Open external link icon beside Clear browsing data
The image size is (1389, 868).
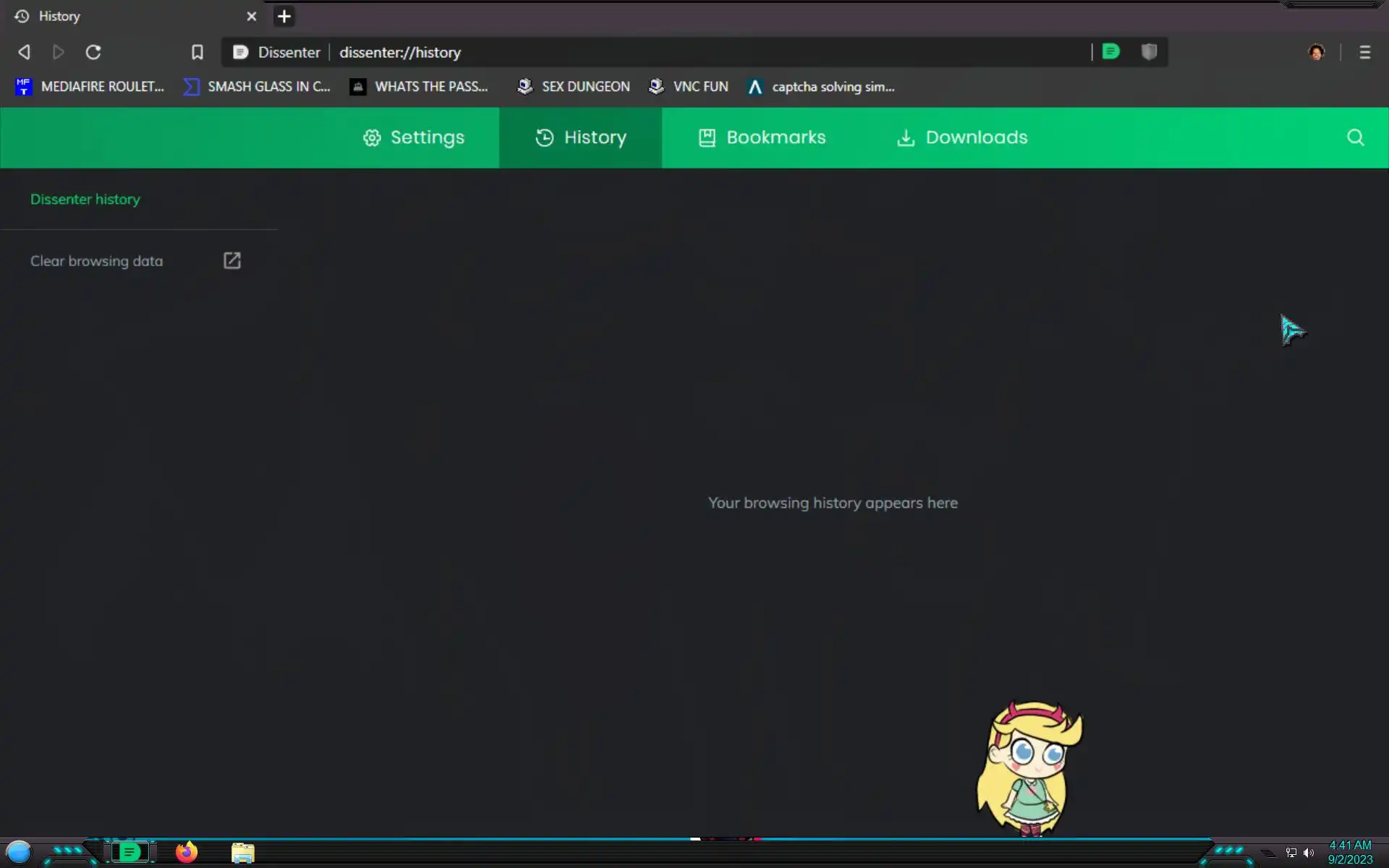pos(231,260)
